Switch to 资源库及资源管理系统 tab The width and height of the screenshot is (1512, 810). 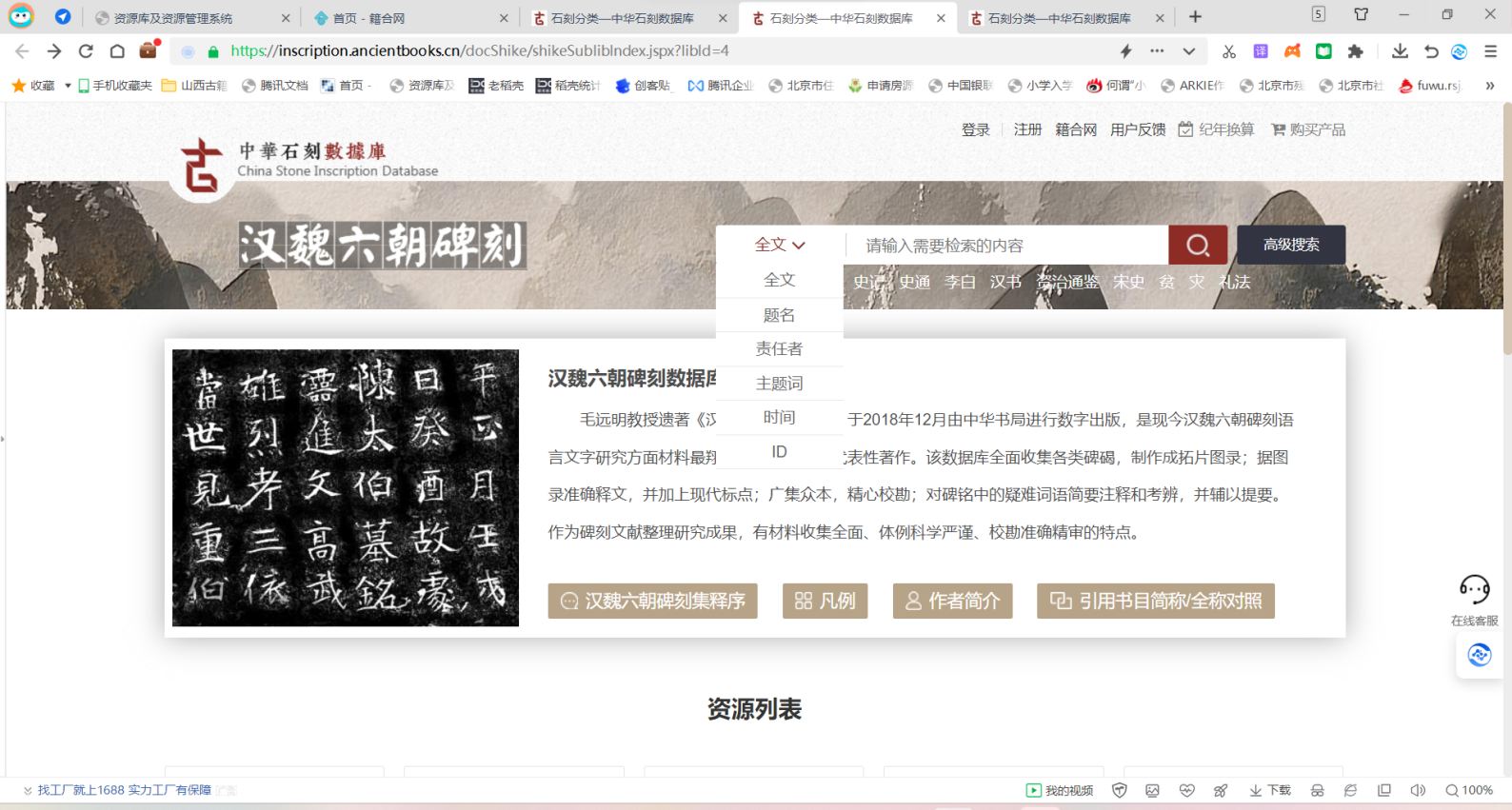pos(190,18)
